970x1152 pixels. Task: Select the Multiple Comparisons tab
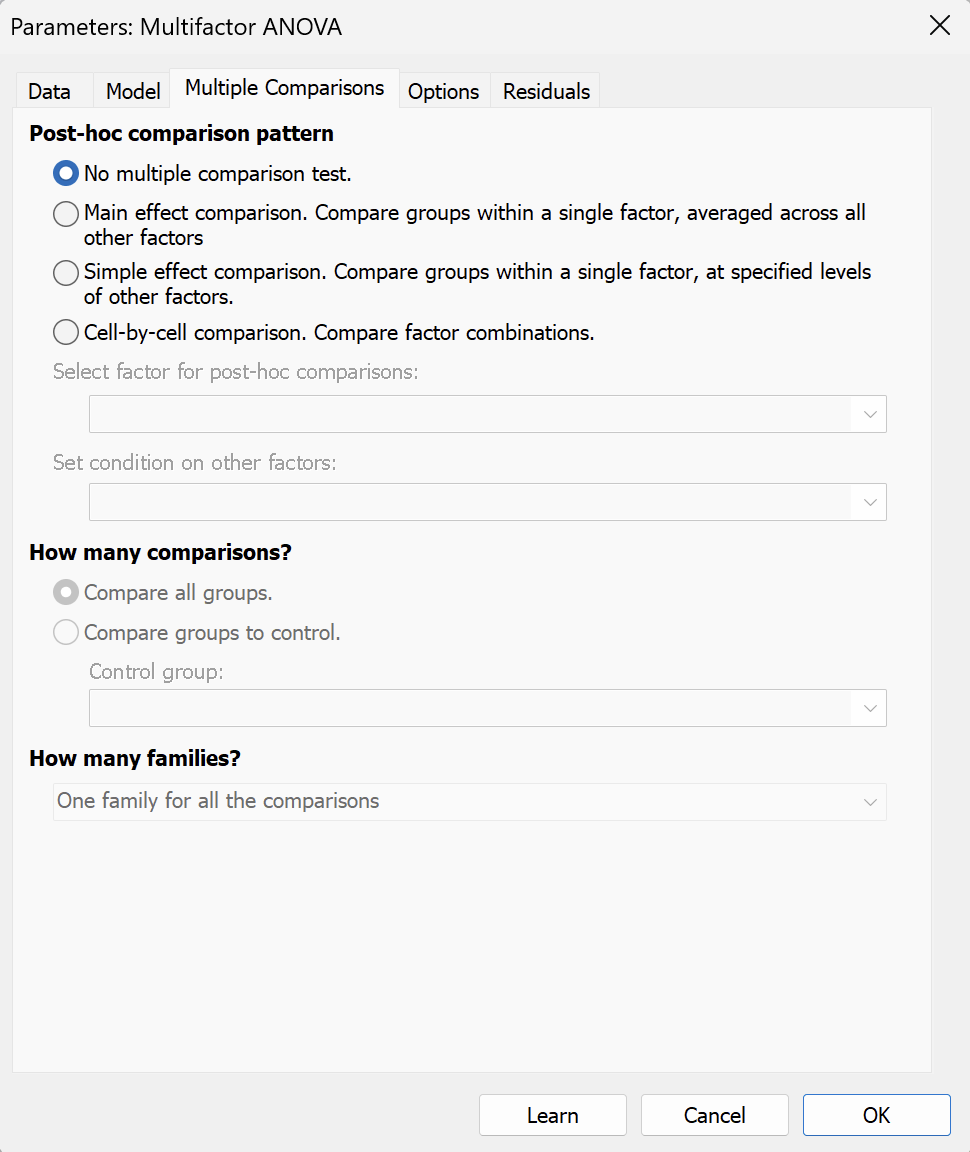[x=285, y=88]
